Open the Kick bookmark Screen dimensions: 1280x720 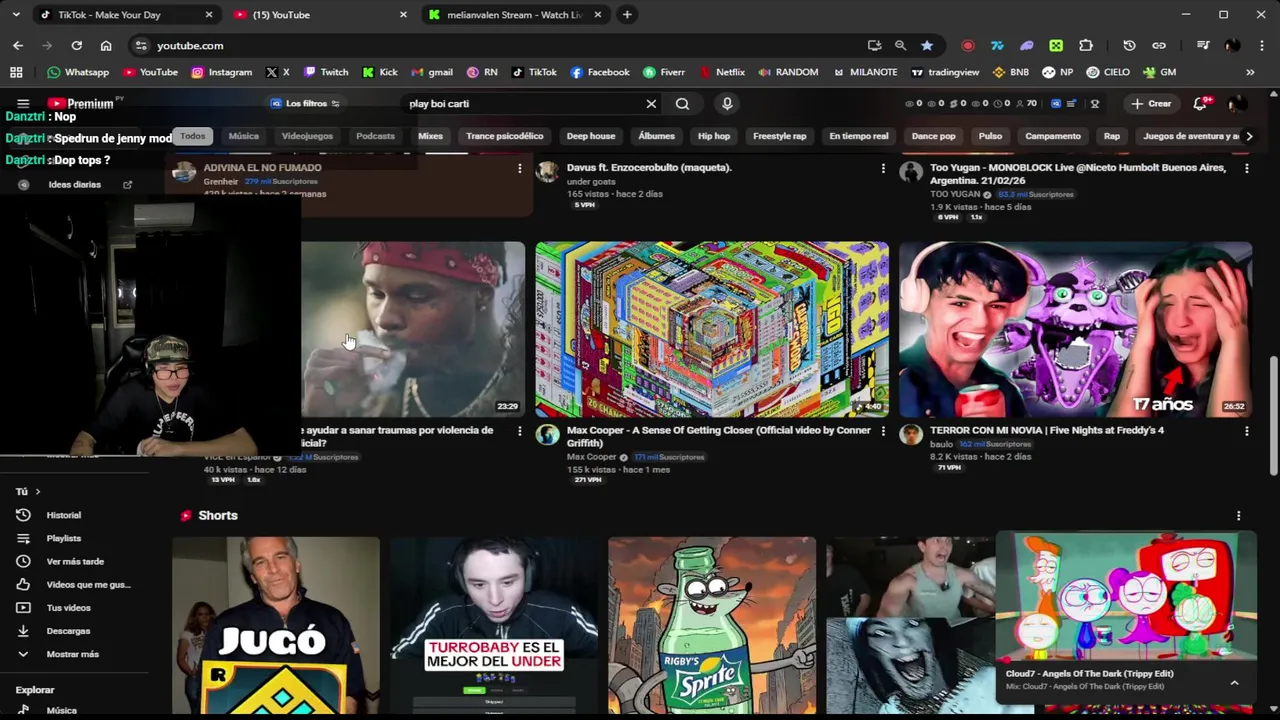coord(380,72)
